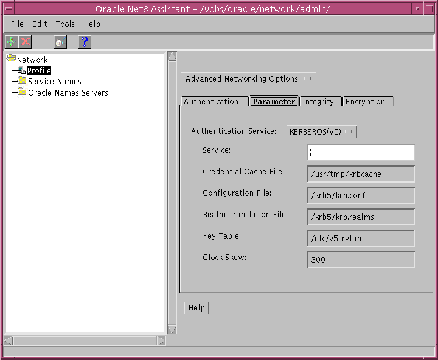The image size is (438, 360).
Task: Open the Advanced Networking Options dropdown
Action: tap(248, 79)
